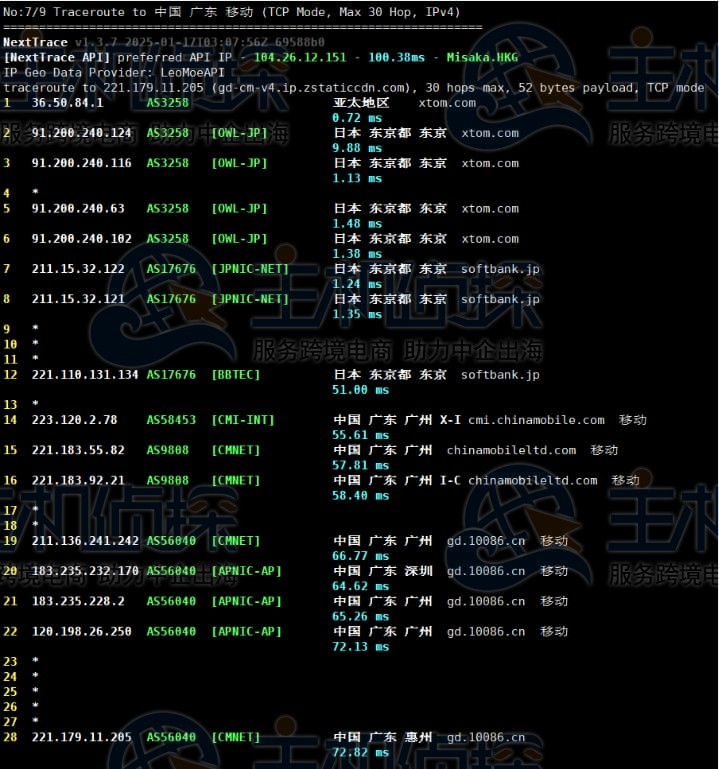Viewport: 719px width, 769px height.
Task: Click IP 221.110.131.134 at hop 12
Action: coord(85,375)
